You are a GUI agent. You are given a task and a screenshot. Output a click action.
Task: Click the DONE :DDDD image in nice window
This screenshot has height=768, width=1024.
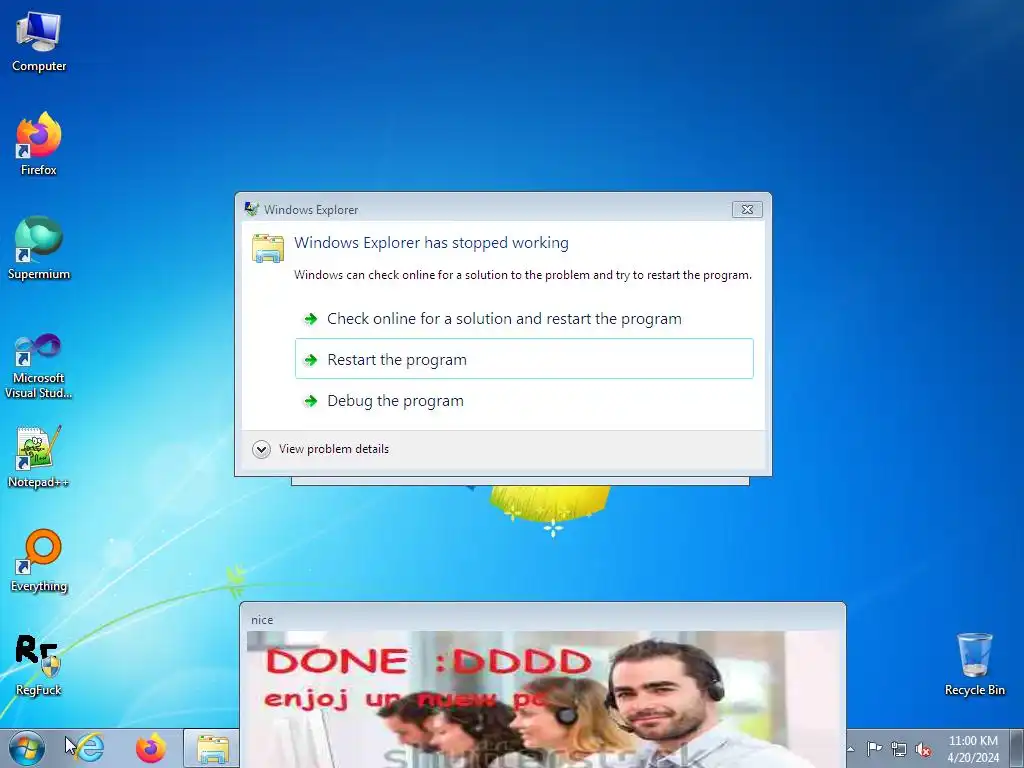coord(543,699)
